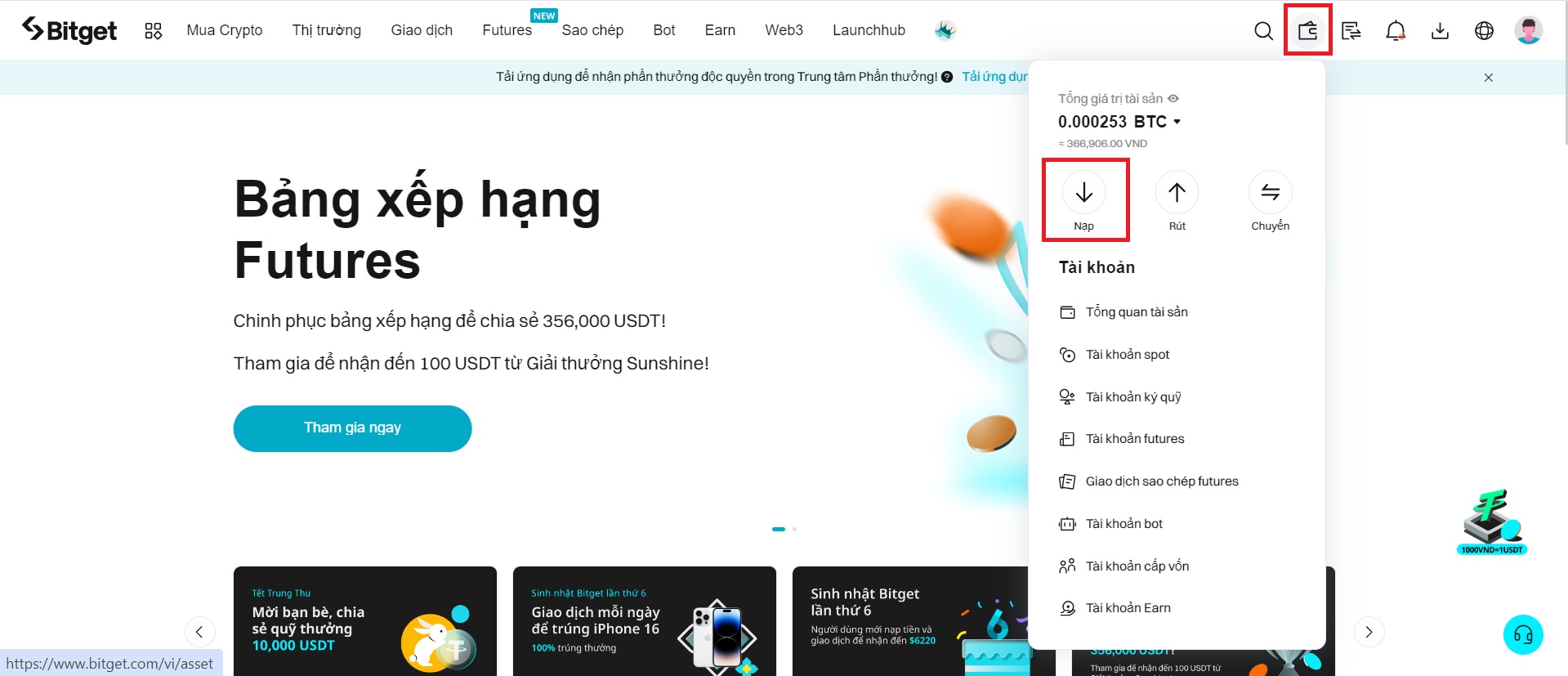Image resolution: width=1568 pixels, height=676 pixels.
Task: Open Giao dịch menu
Action: 422,30
